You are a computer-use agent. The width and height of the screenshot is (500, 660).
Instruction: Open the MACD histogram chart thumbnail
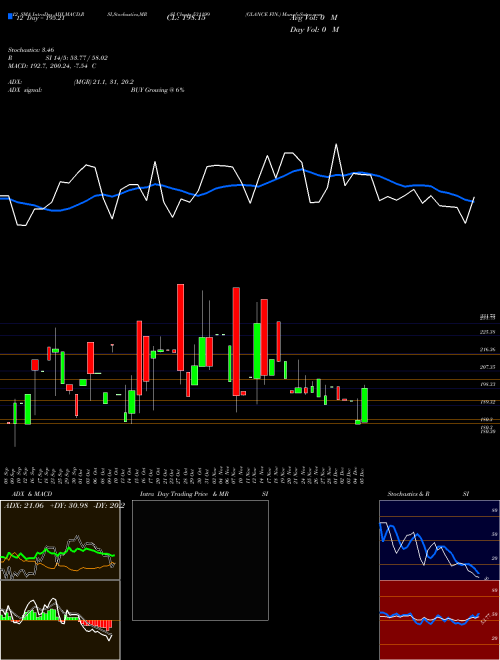click(60, 620)
